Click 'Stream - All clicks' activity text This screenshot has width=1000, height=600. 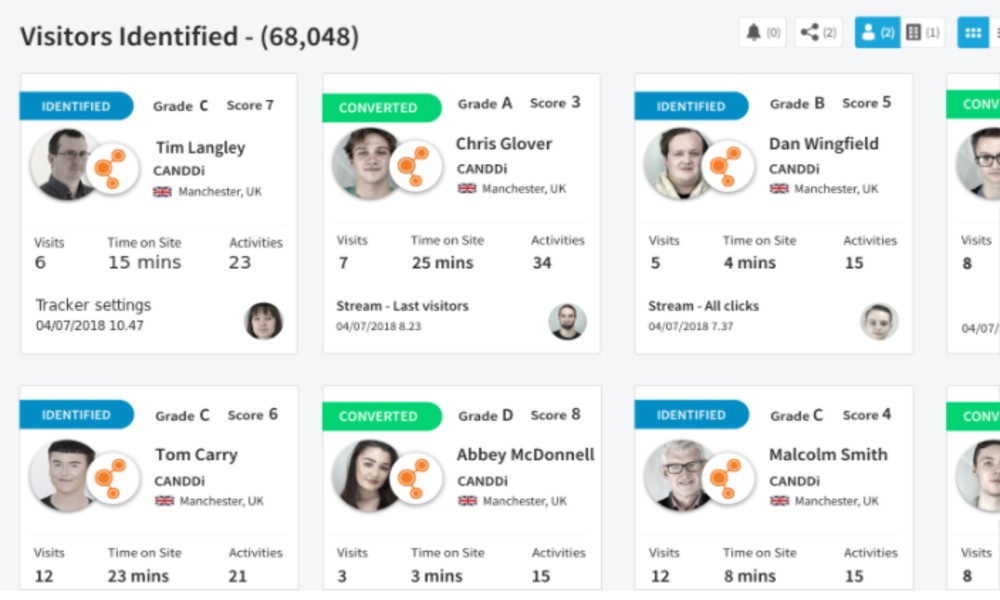[703, 306]
